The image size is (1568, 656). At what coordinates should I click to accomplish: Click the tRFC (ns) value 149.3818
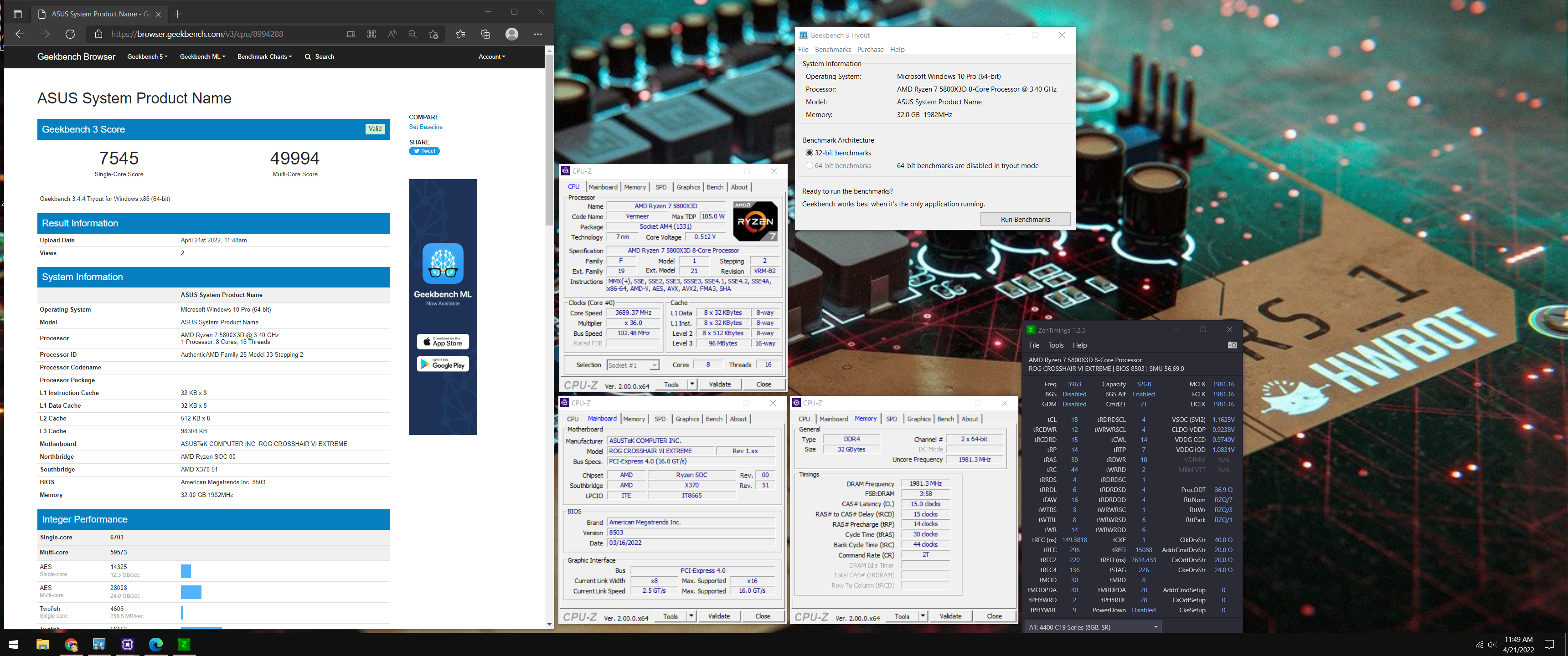(1074, 540)
